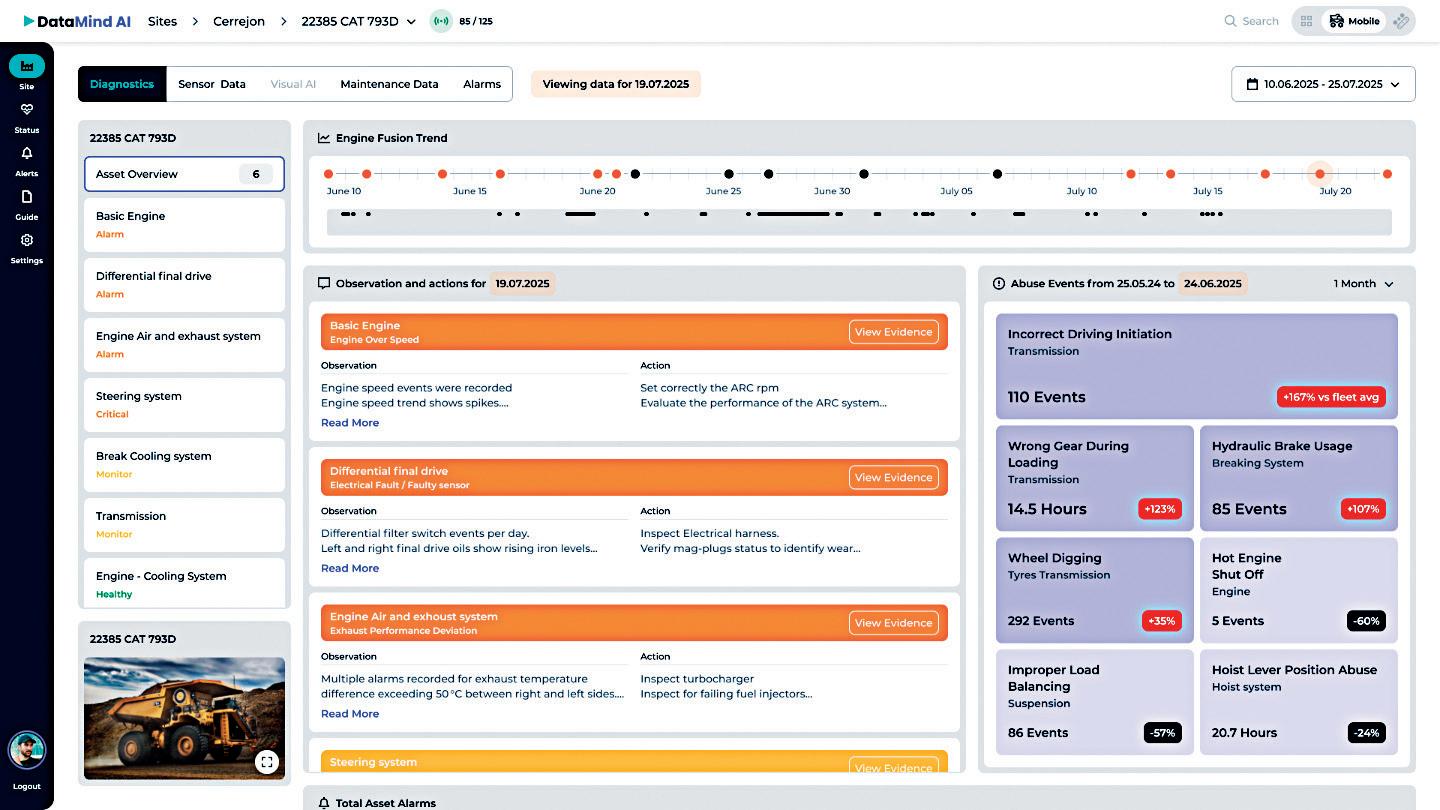Click the search magnifier icon
This screenshot has width=1440, height=810.
point(1230,21)
